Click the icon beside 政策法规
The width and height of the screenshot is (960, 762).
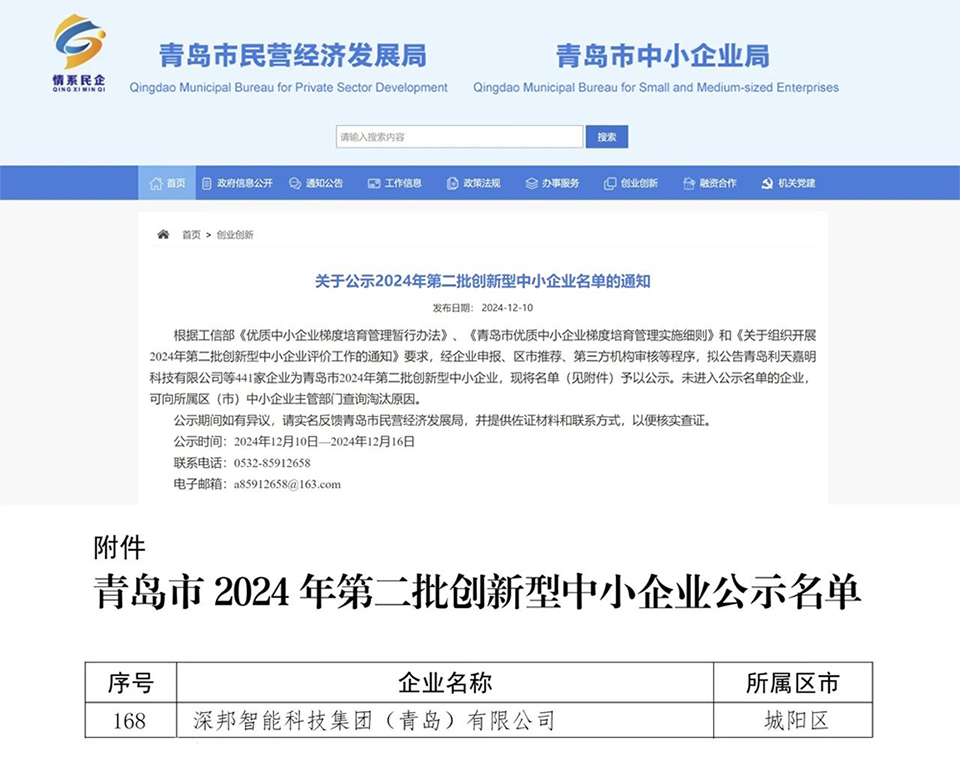452,183
